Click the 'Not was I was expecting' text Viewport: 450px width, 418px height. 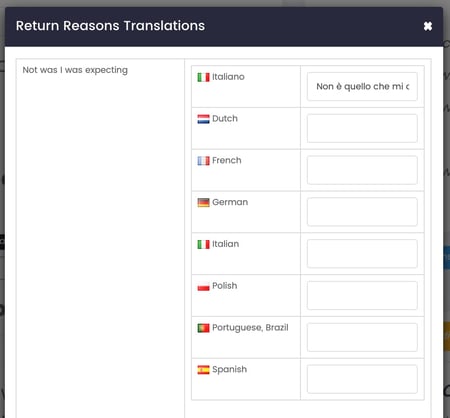tap(75, 70)
